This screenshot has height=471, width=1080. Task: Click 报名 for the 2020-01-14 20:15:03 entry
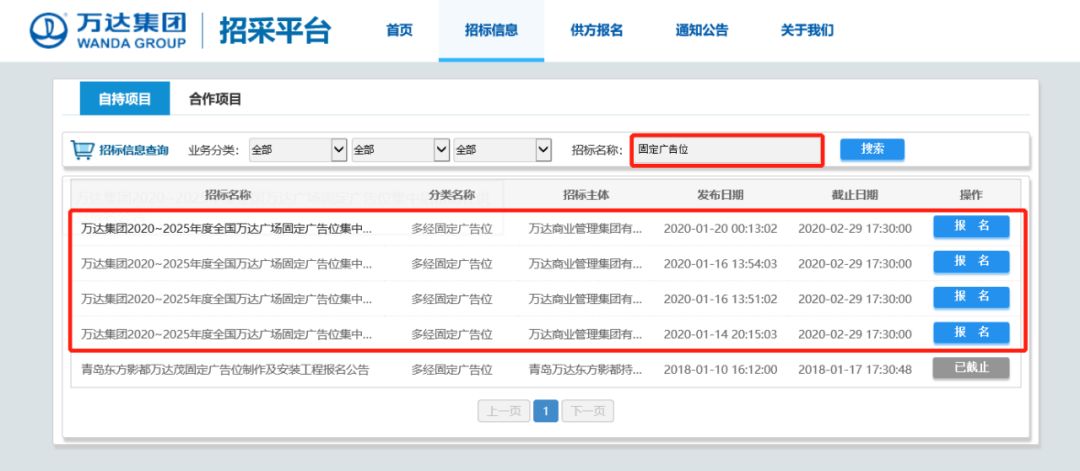[x=971, y=333]
